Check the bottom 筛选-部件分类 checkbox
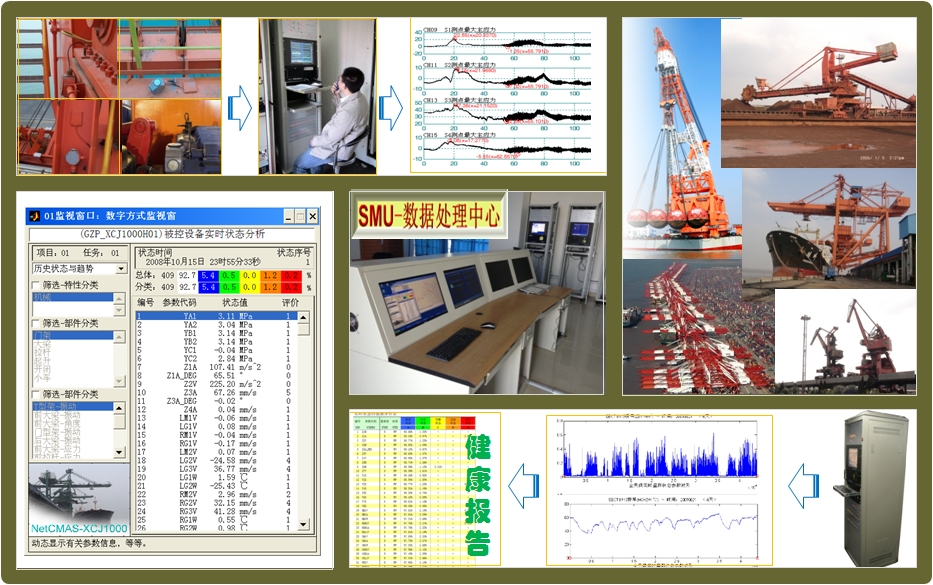Screen dimensions: 933x585 (37, 394)
